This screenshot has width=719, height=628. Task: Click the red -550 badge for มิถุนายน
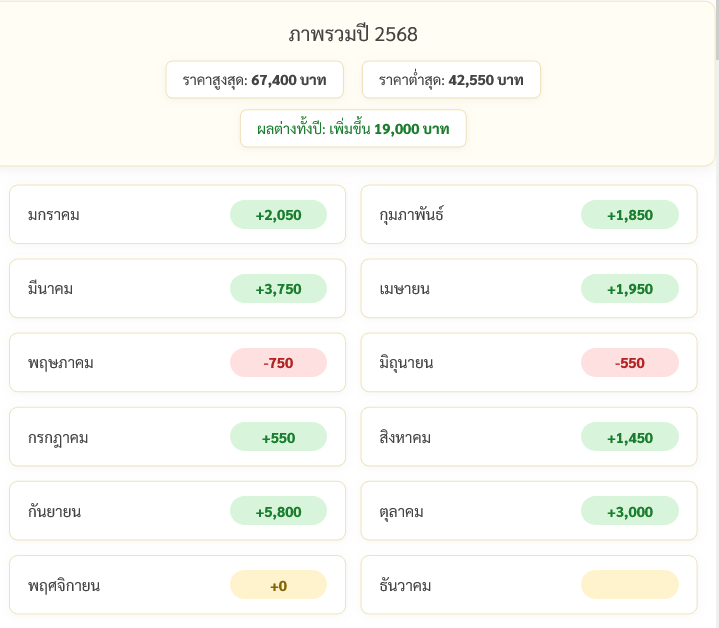tap(629, 363)
